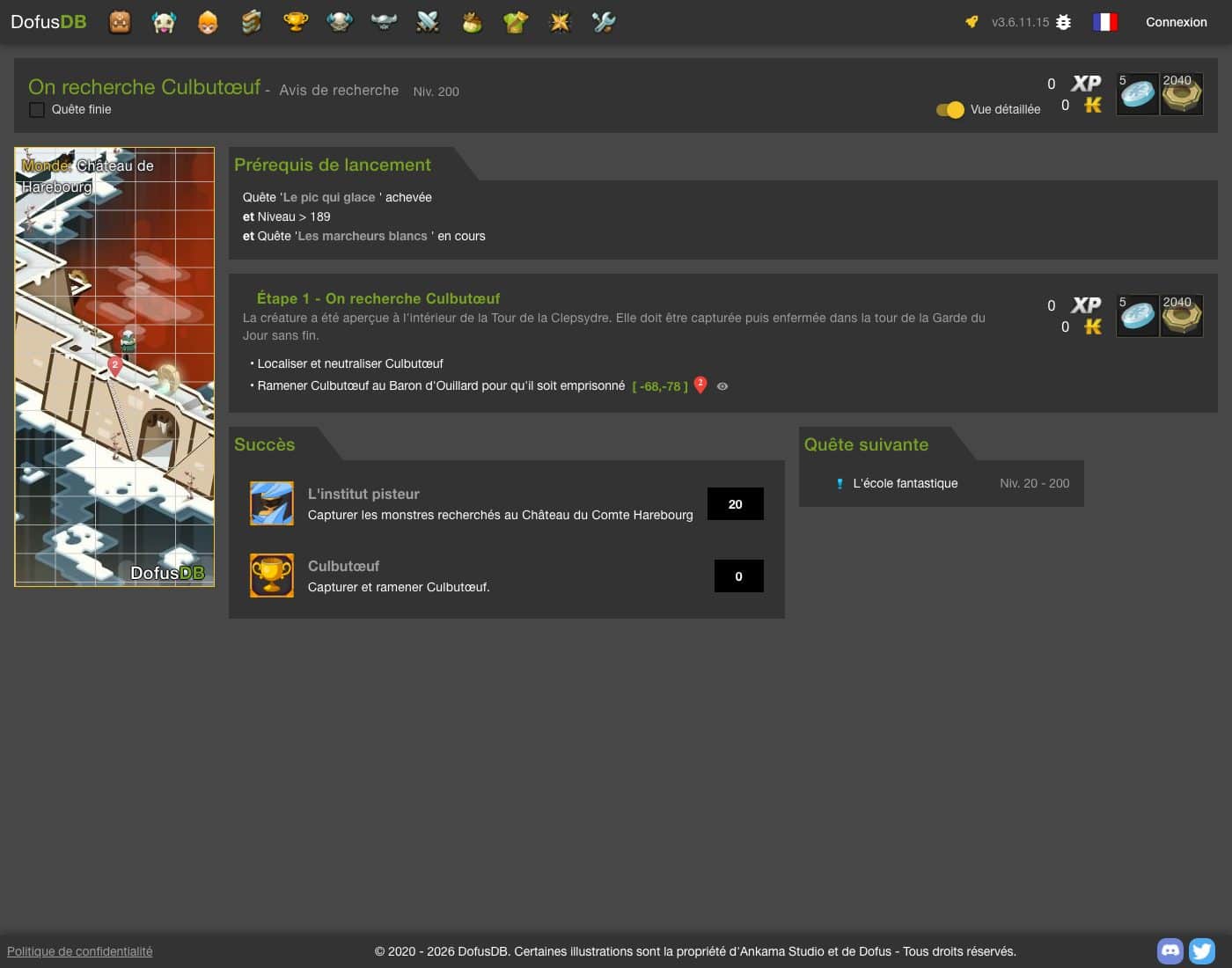Open the stacked scrolls icon in navbar

pyautogui.click(x=252, y=22)
